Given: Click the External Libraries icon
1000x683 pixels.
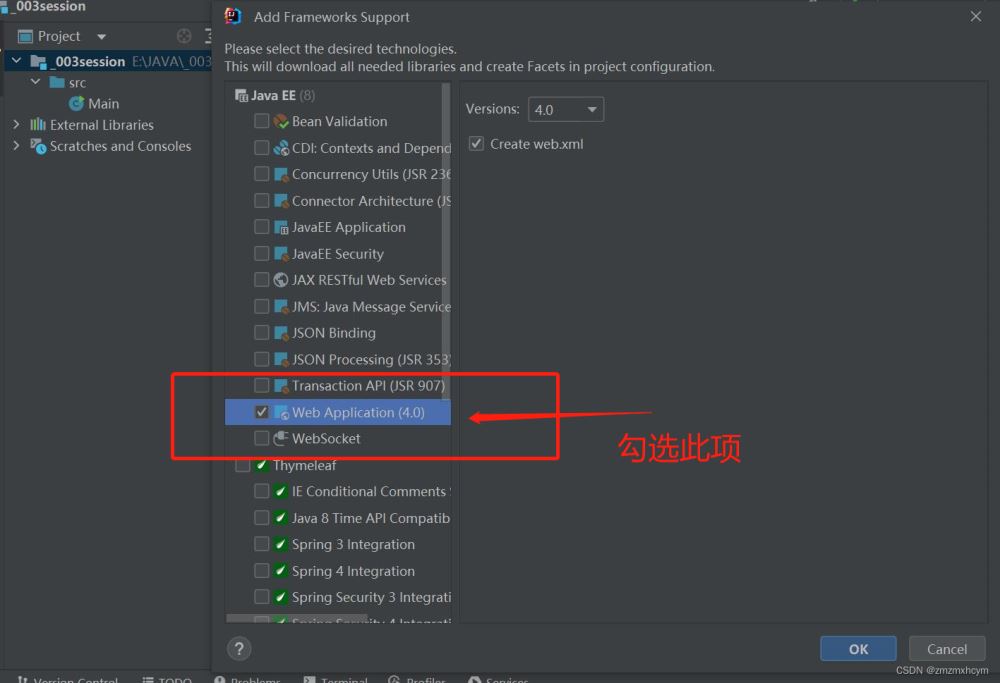Looking at the screenshot, I should [x=38, y=124].
